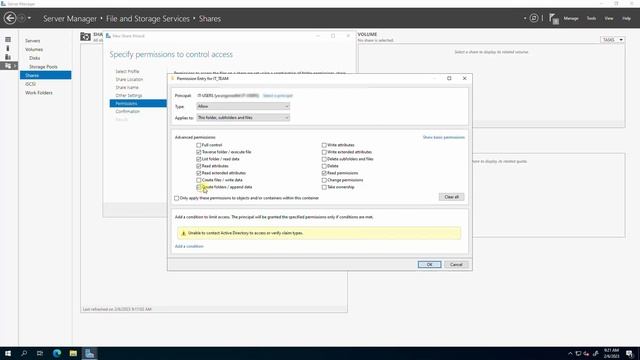
Task: Uncheck Read permissions checkbox
Action: 324,173
